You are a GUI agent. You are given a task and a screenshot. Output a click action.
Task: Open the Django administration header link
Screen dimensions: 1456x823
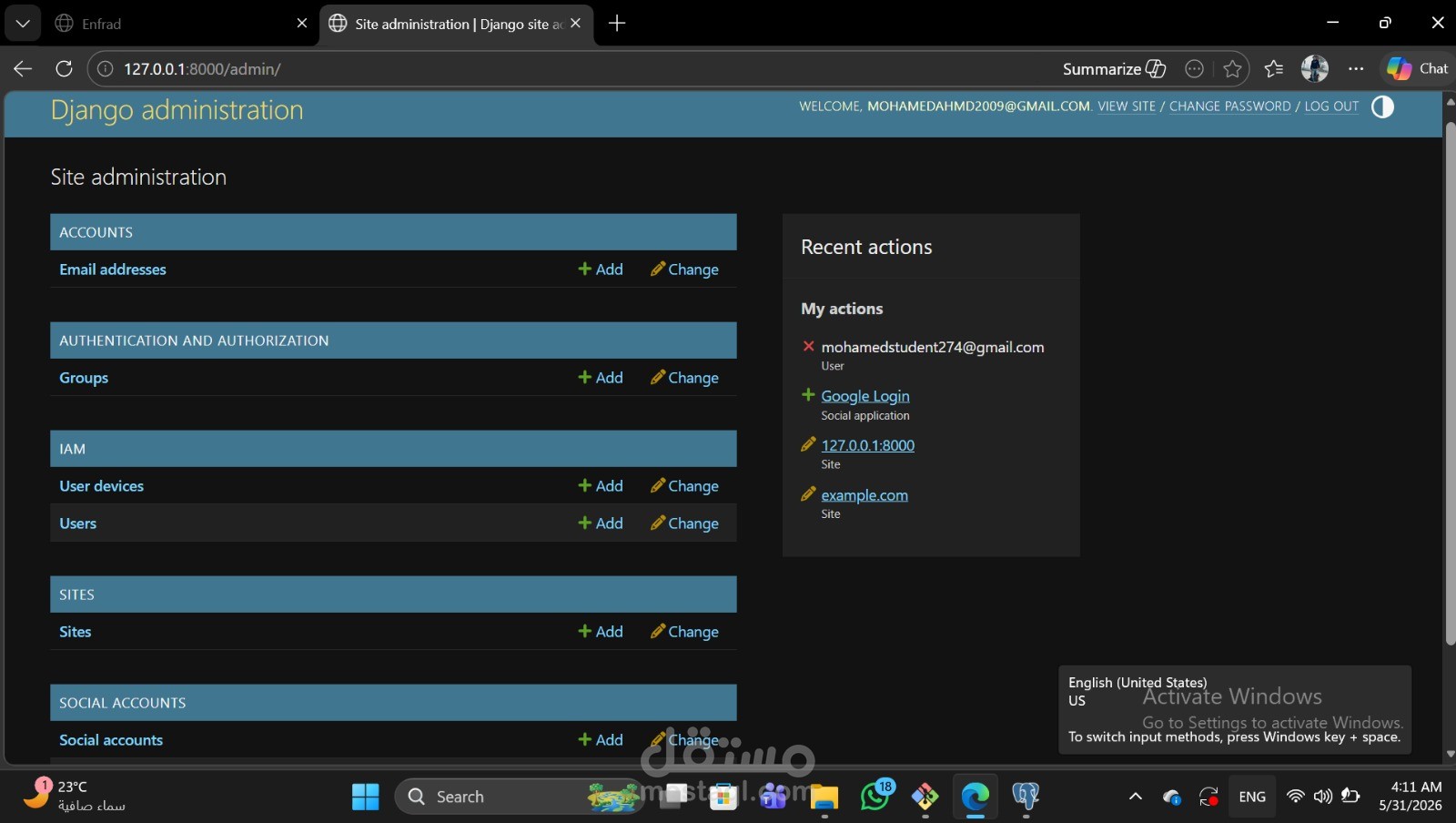point(177,110)
